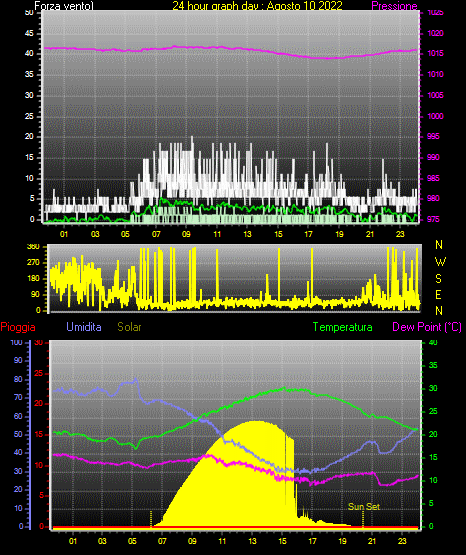Click the 1015 pressure axis value

click(x=435, y=53)
